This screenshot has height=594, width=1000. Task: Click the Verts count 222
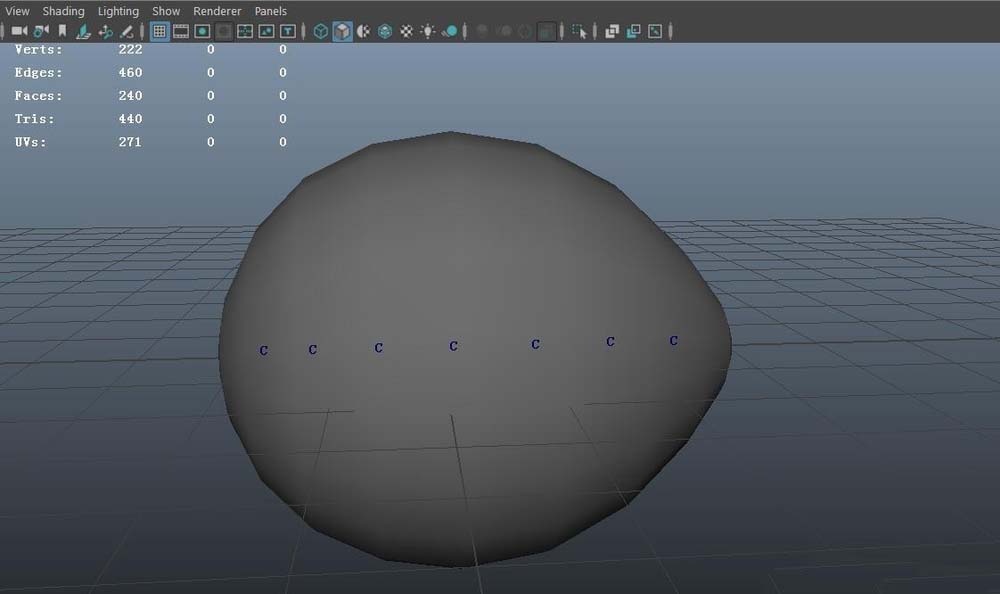[130, 49]
